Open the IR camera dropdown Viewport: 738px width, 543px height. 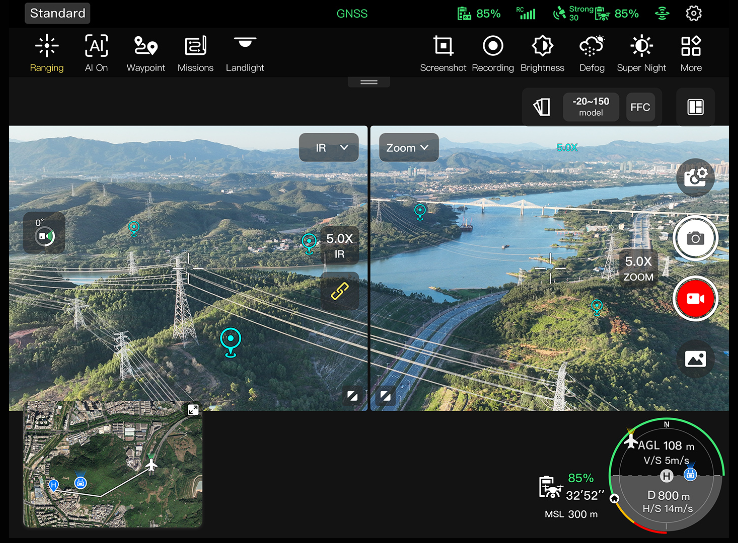point(329,148)
